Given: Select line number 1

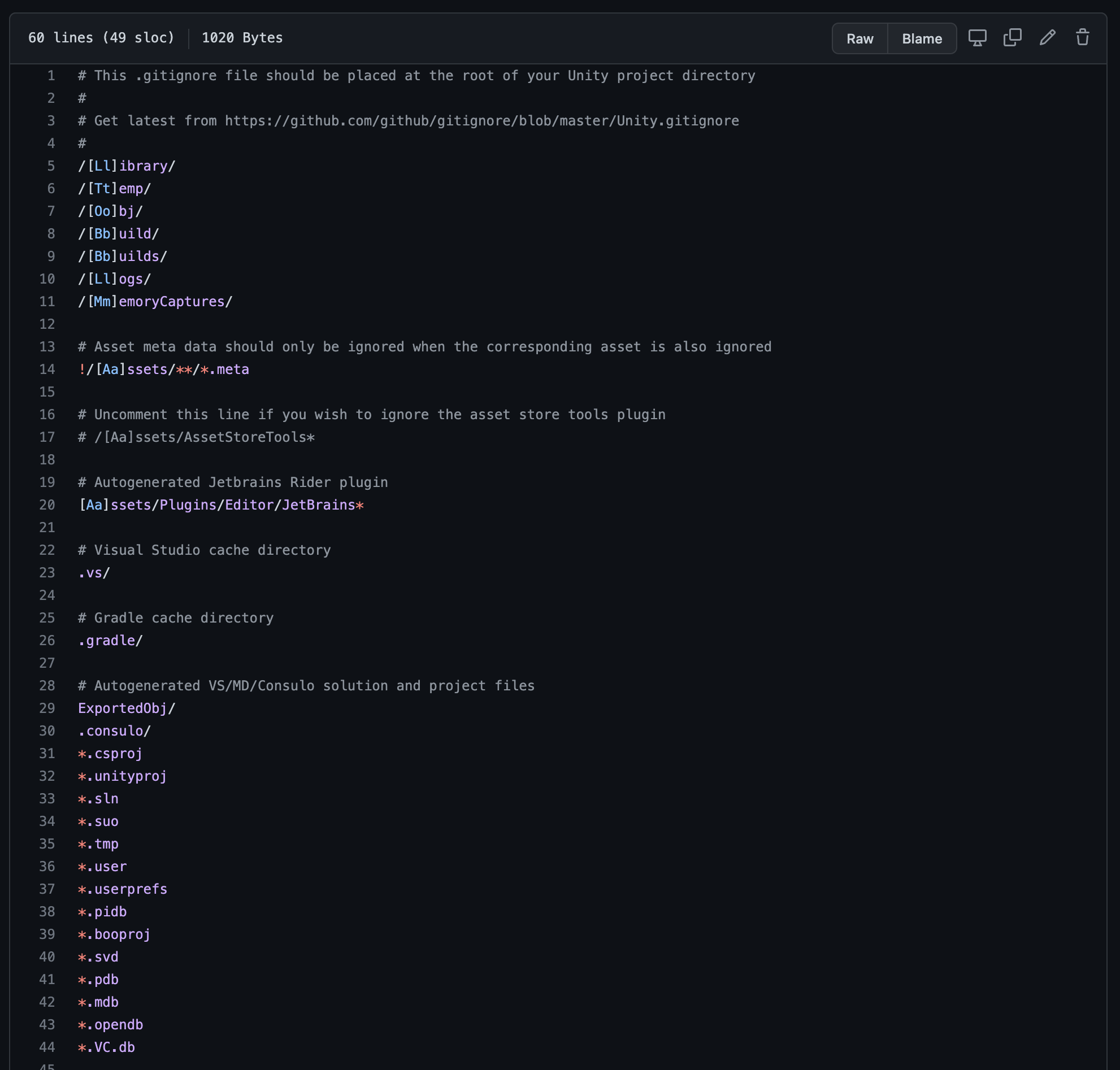Looking at the screenshot, I should pyautogui.click(x=51, y=76).
